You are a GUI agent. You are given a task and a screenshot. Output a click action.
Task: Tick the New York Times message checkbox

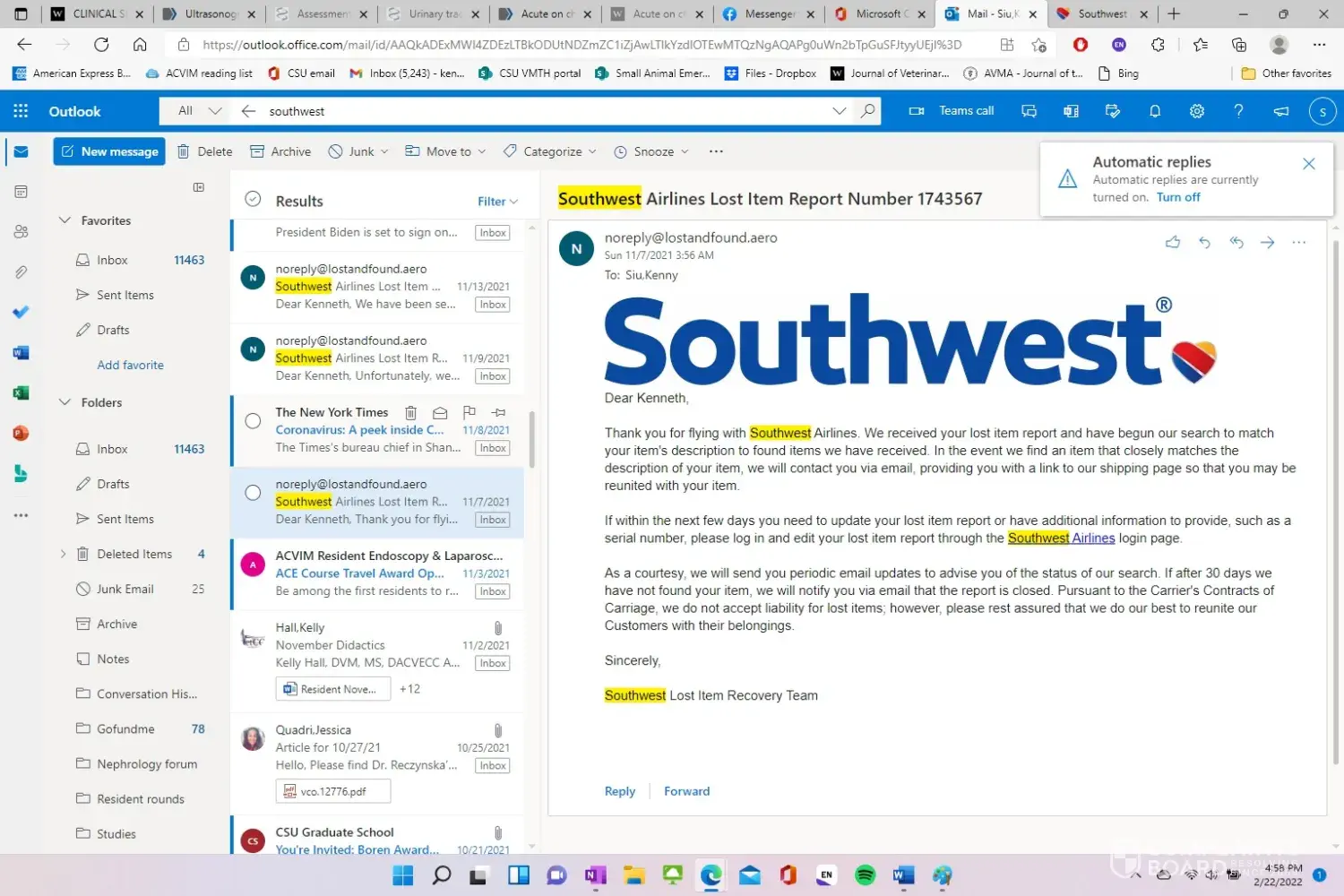pyautogui.click(x=254, y=420)
